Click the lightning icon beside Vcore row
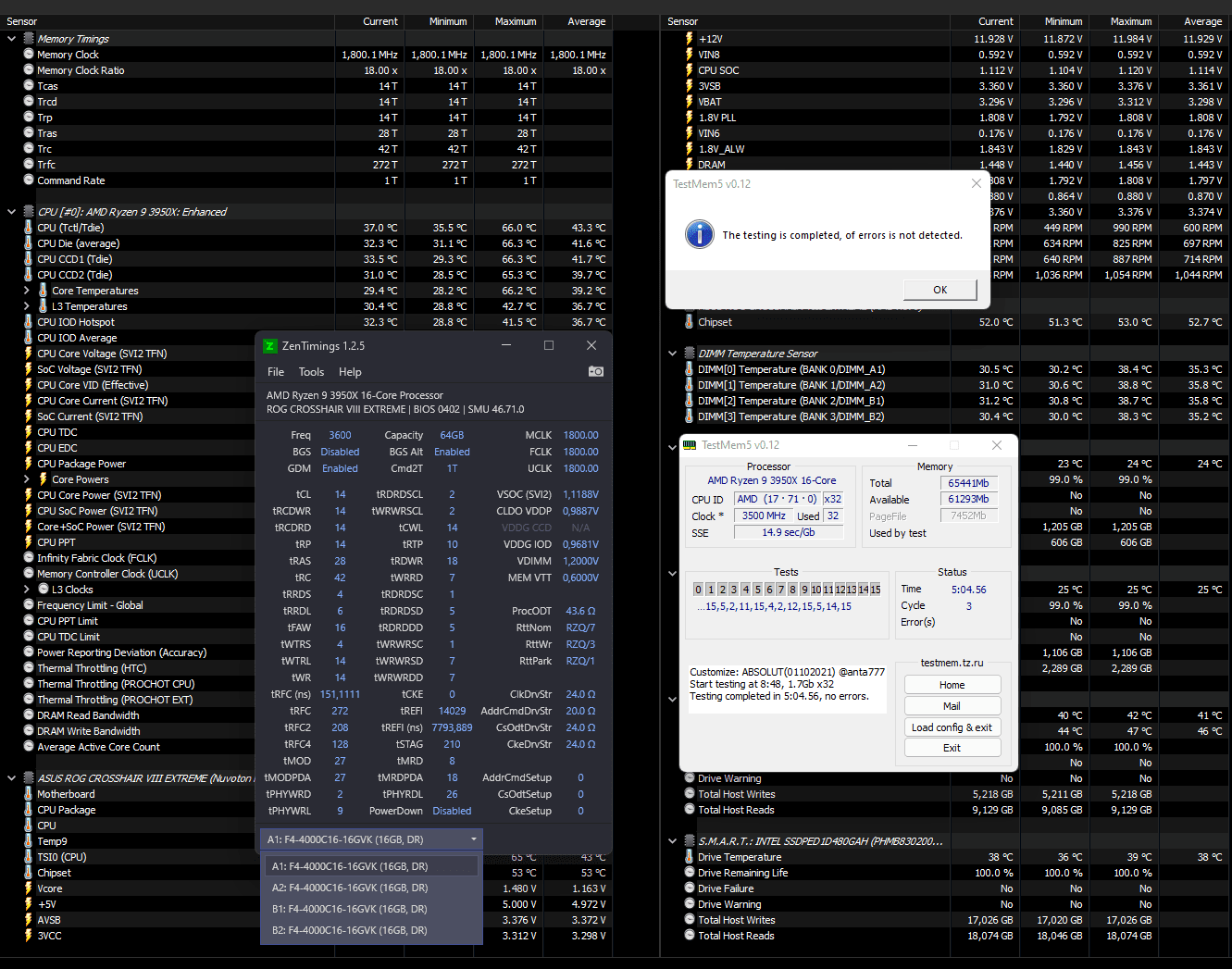1232x969 pixels. (29, 888)
